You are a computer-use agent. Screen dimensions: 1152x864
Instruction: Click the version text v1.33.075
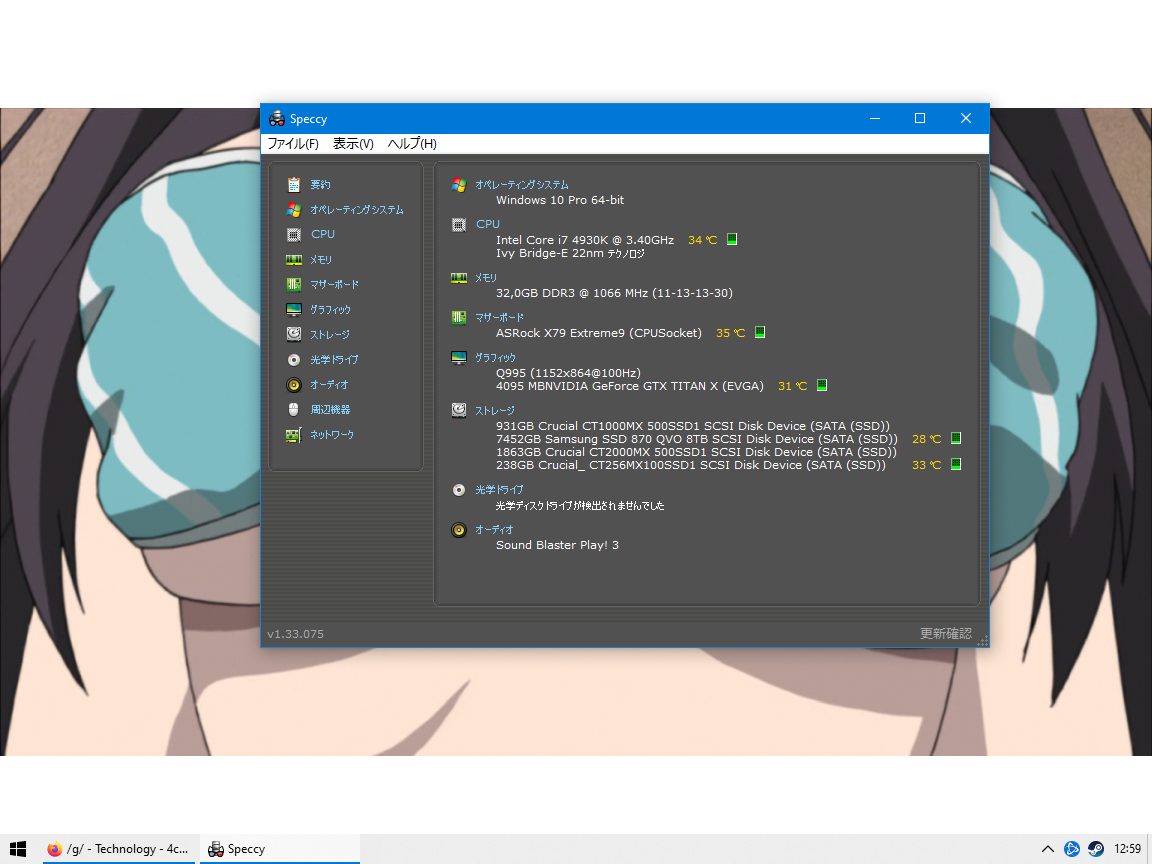(x=295, y=634)
